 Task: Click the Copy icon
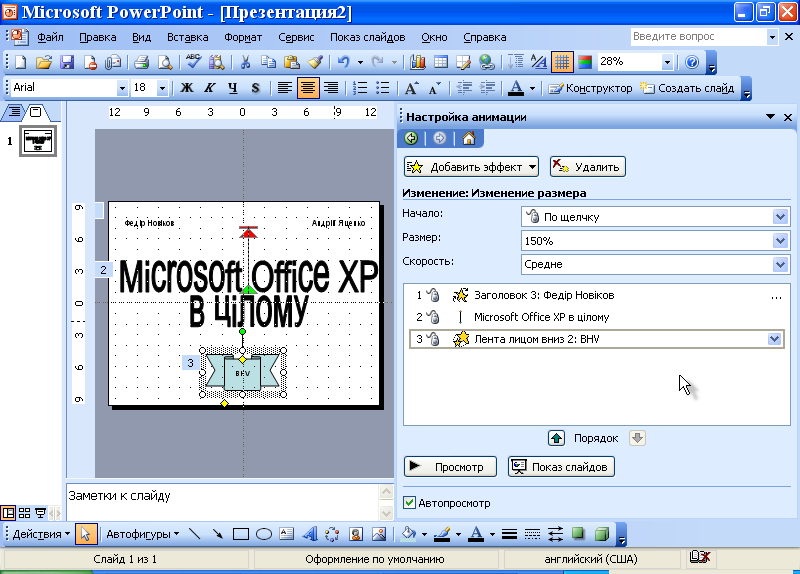click(268, 62)
